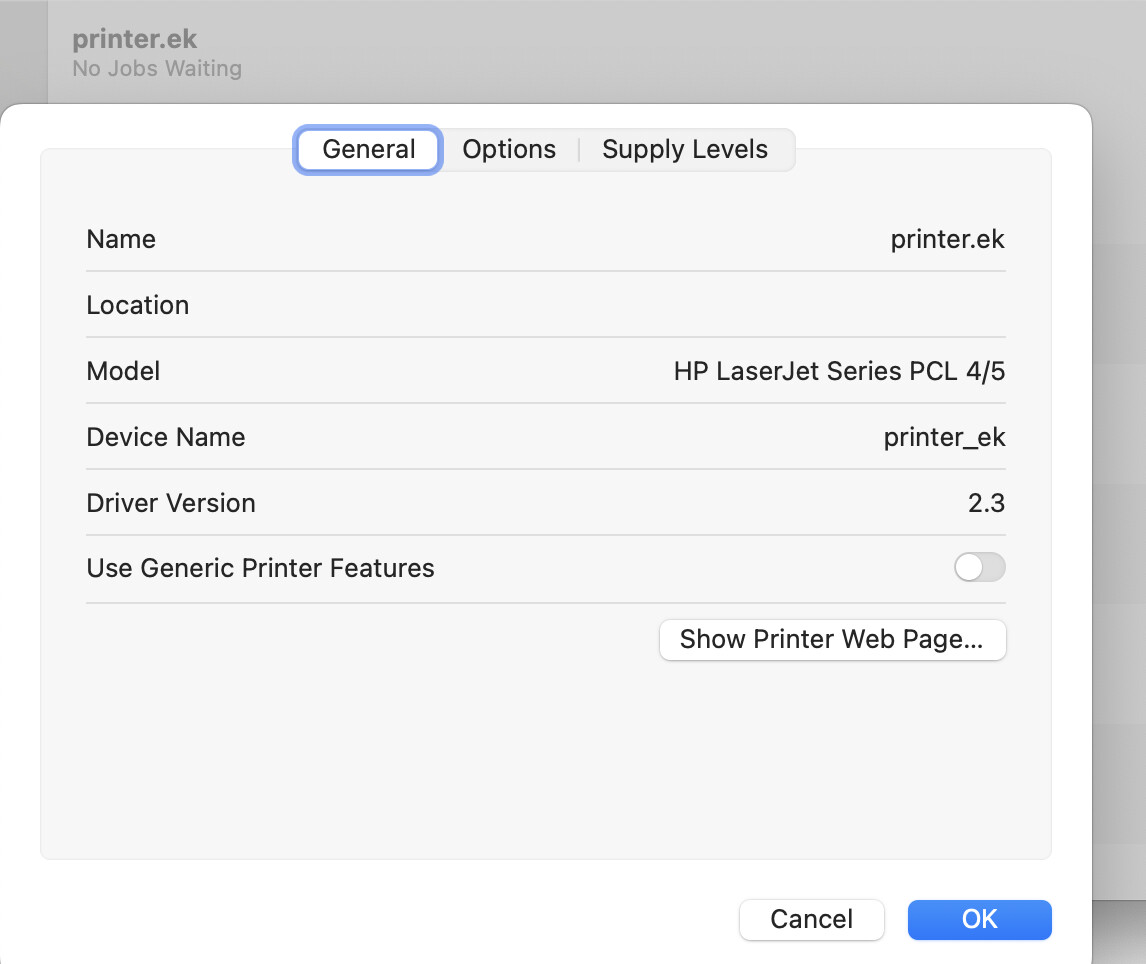The width and height of the screenshot is (1146, 964).
Task: Enable the Use Generic Printer Features switch
Action: 979,568
